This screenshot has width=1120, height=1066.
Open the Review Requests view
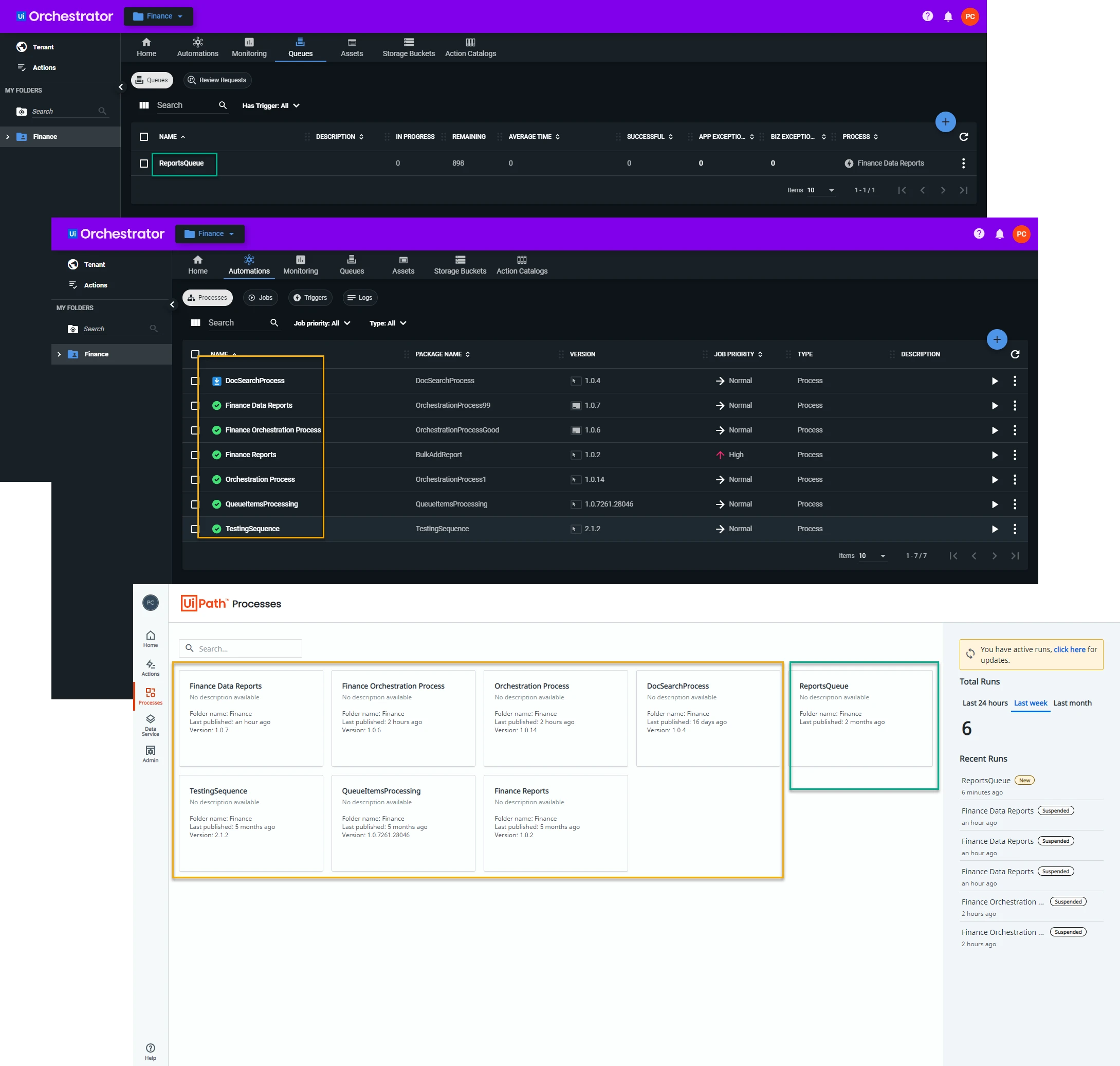point(217,80)
